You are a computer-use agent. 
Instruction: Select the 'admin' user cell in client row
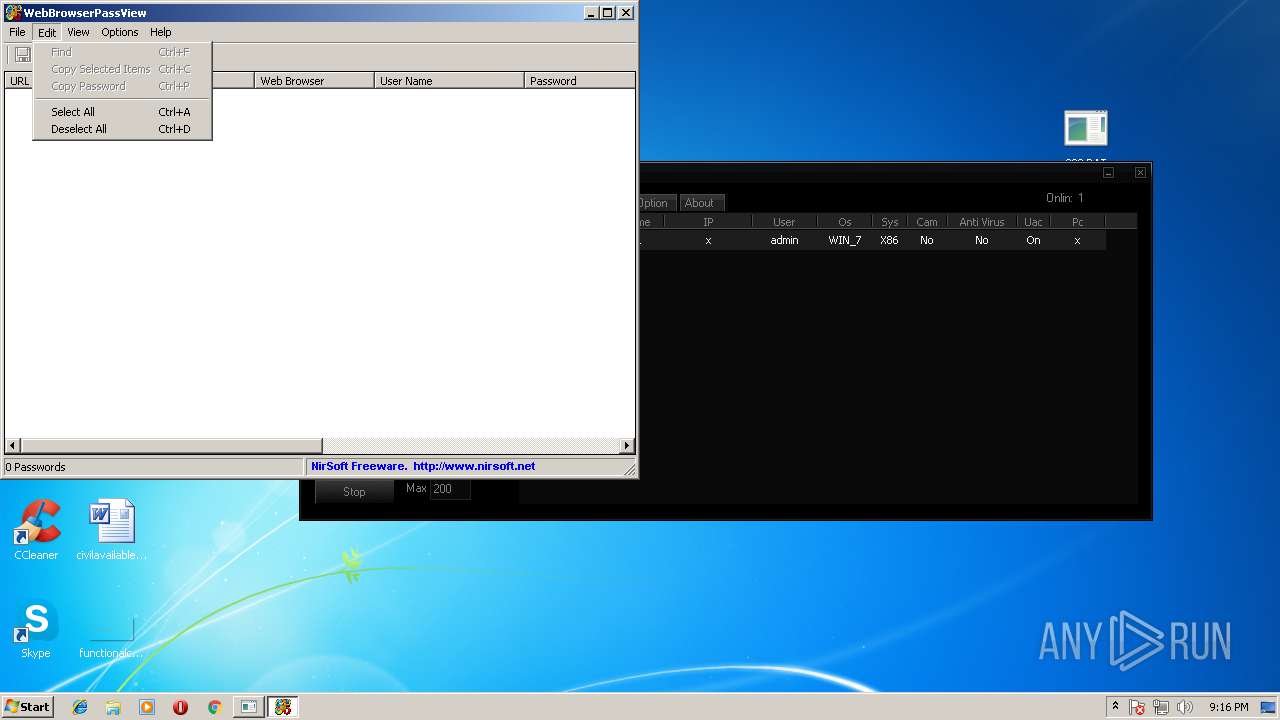(x=784, y=240)
